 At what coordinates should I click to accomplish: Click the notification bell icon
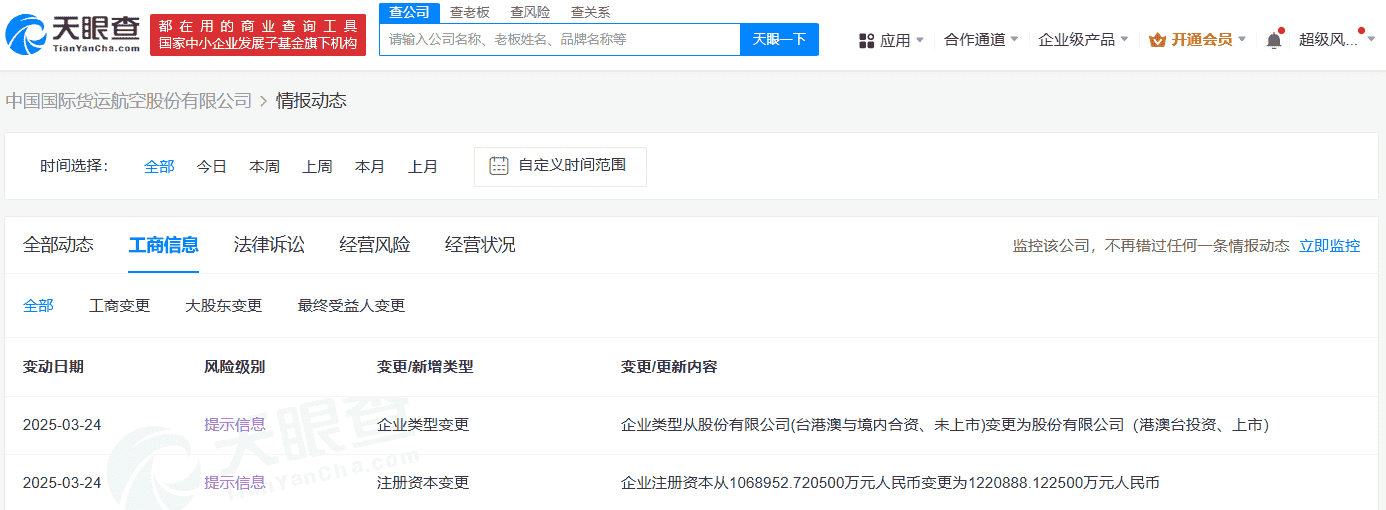click(1273, 40)
